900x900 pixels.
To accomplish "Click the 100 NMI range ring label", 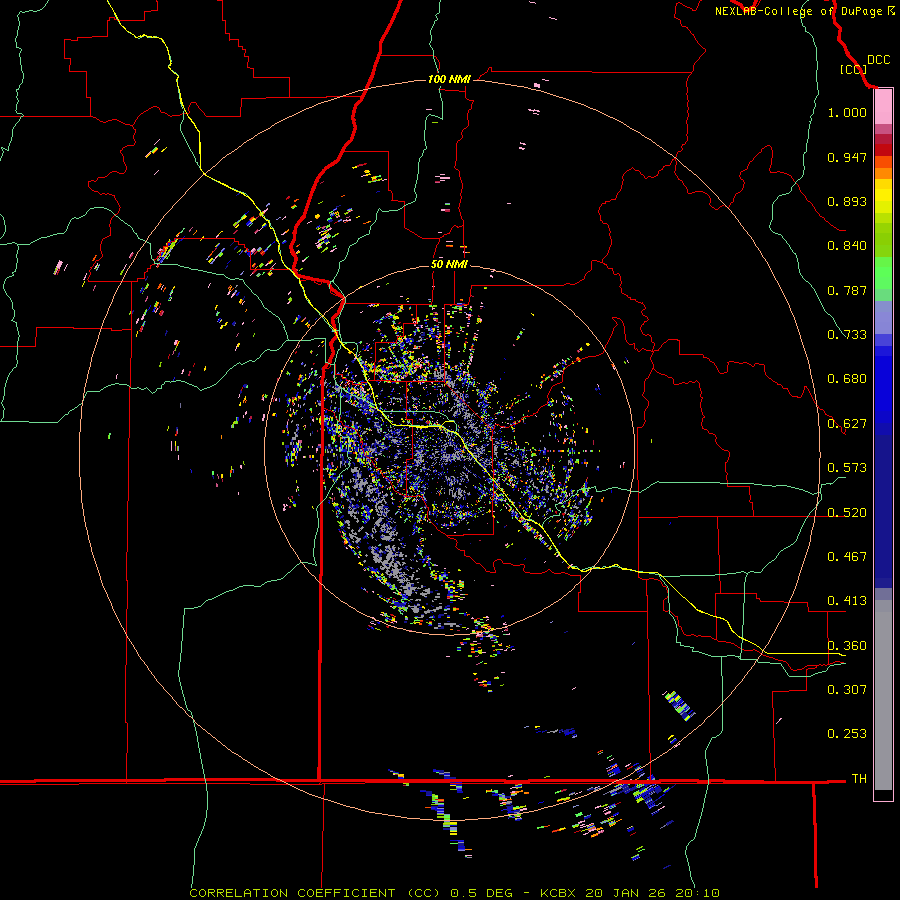I will pyautogui.click(x=449, y=79).
